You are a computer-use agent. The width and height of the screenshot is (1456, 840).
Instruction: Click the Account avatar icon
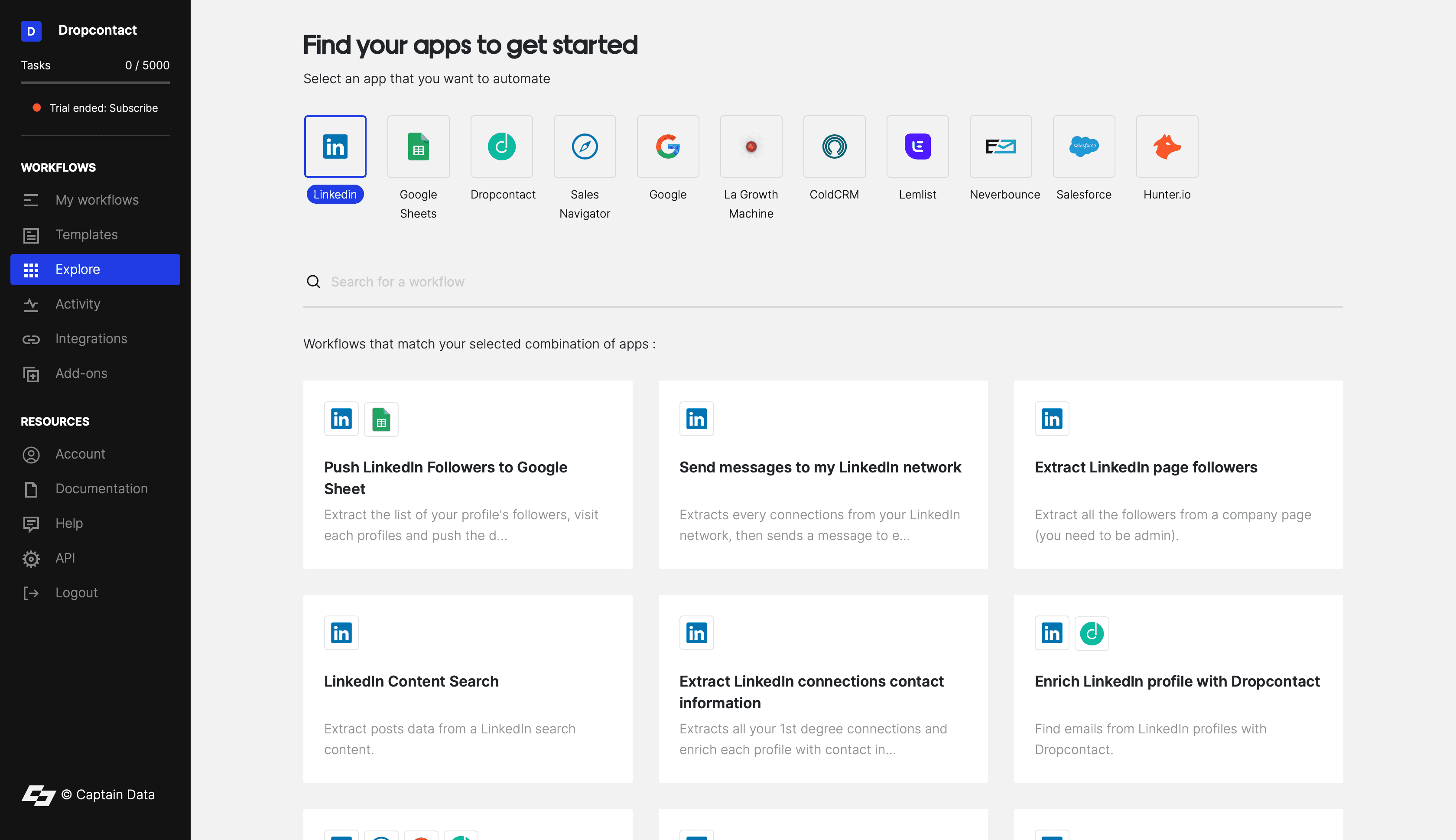[31, 455]
